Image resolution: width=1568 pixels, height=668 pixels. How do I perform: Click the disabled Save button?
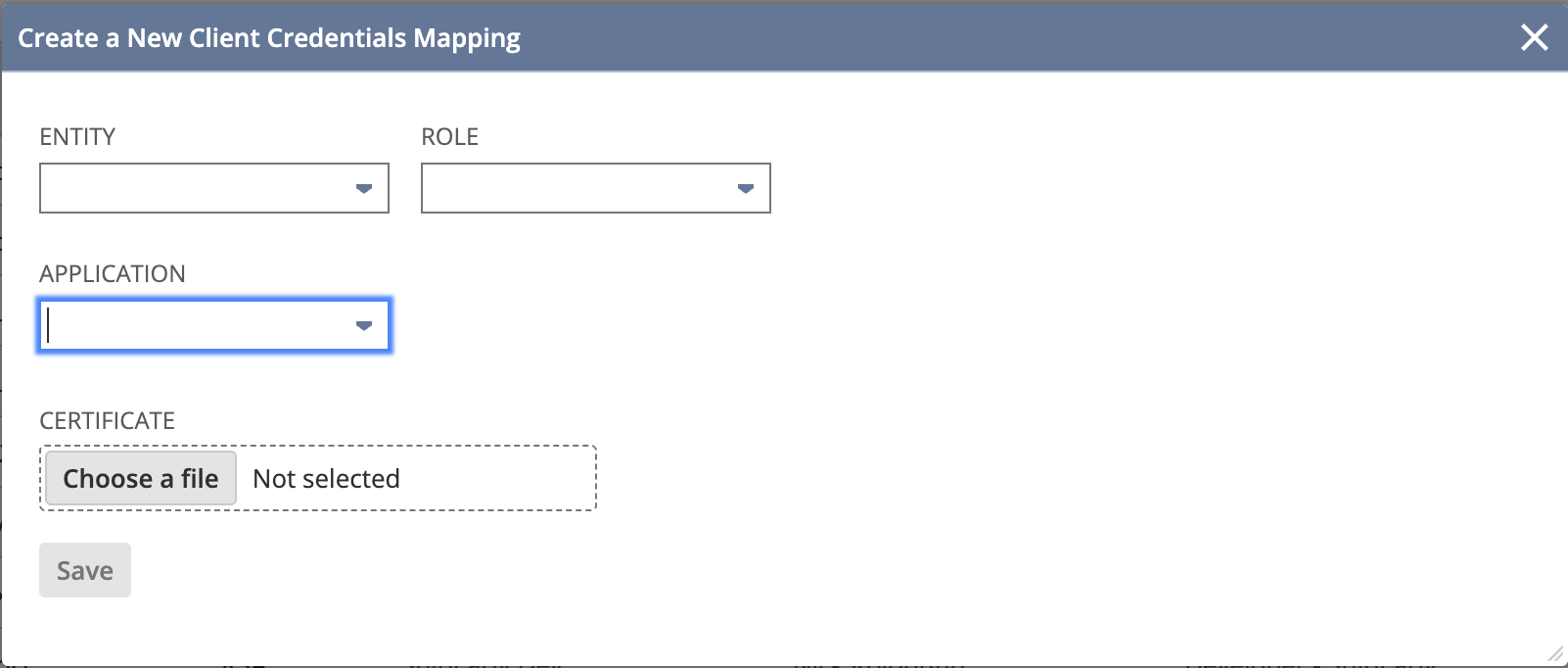tap(85, 570)
